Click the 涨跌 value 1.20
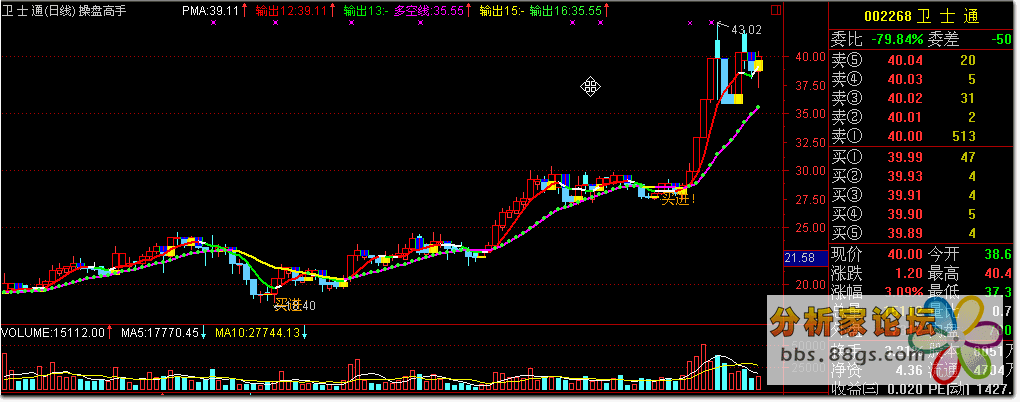This screenshot has width=1020, height=402. [x=911, y=273]
